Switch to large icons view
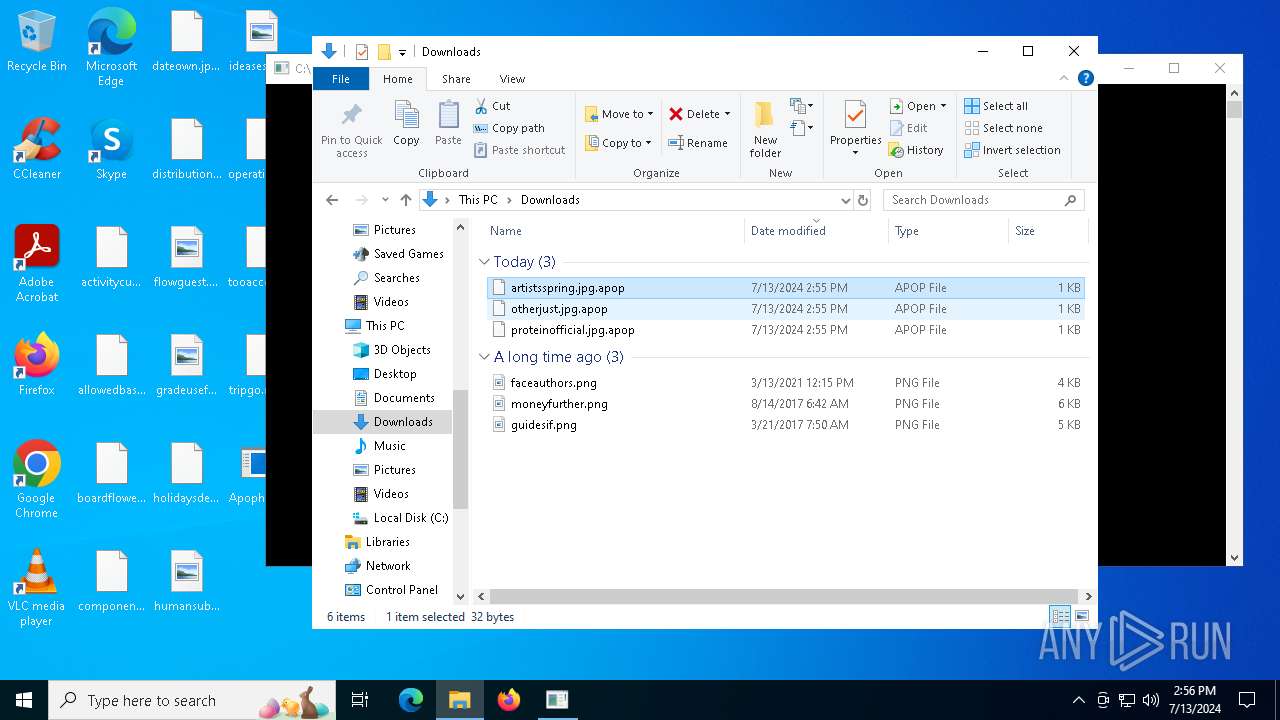This screenshot has width=1280, height=720. [1081, 617]
